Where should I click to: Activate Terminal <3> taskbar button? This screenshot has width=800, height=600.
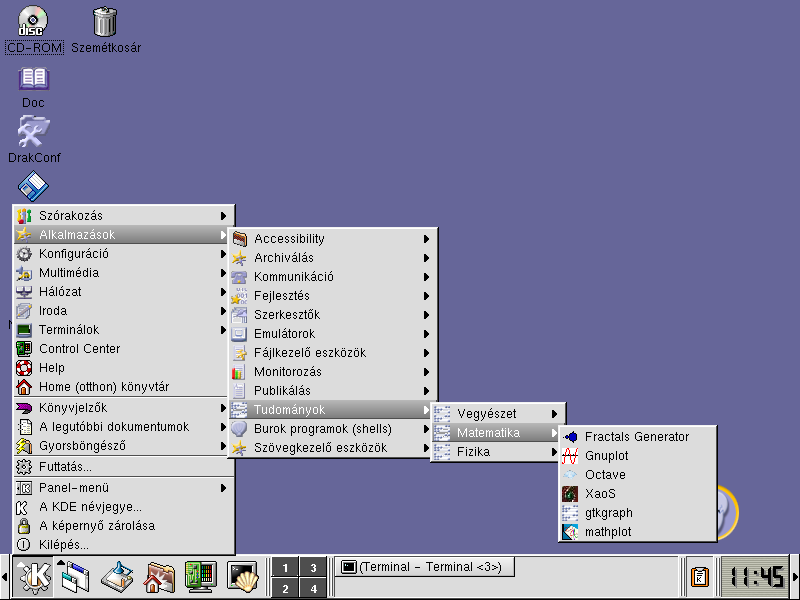pyautogui.click(x=424, y=567)
